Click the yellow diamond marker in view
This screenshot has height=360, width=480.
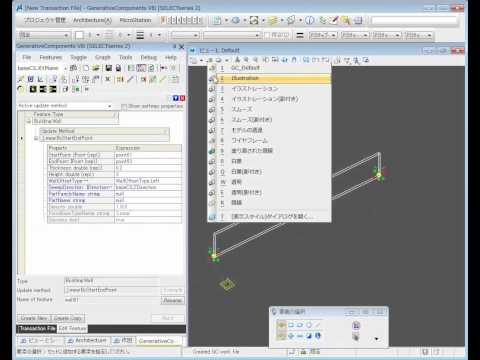(x=227, y=284)
